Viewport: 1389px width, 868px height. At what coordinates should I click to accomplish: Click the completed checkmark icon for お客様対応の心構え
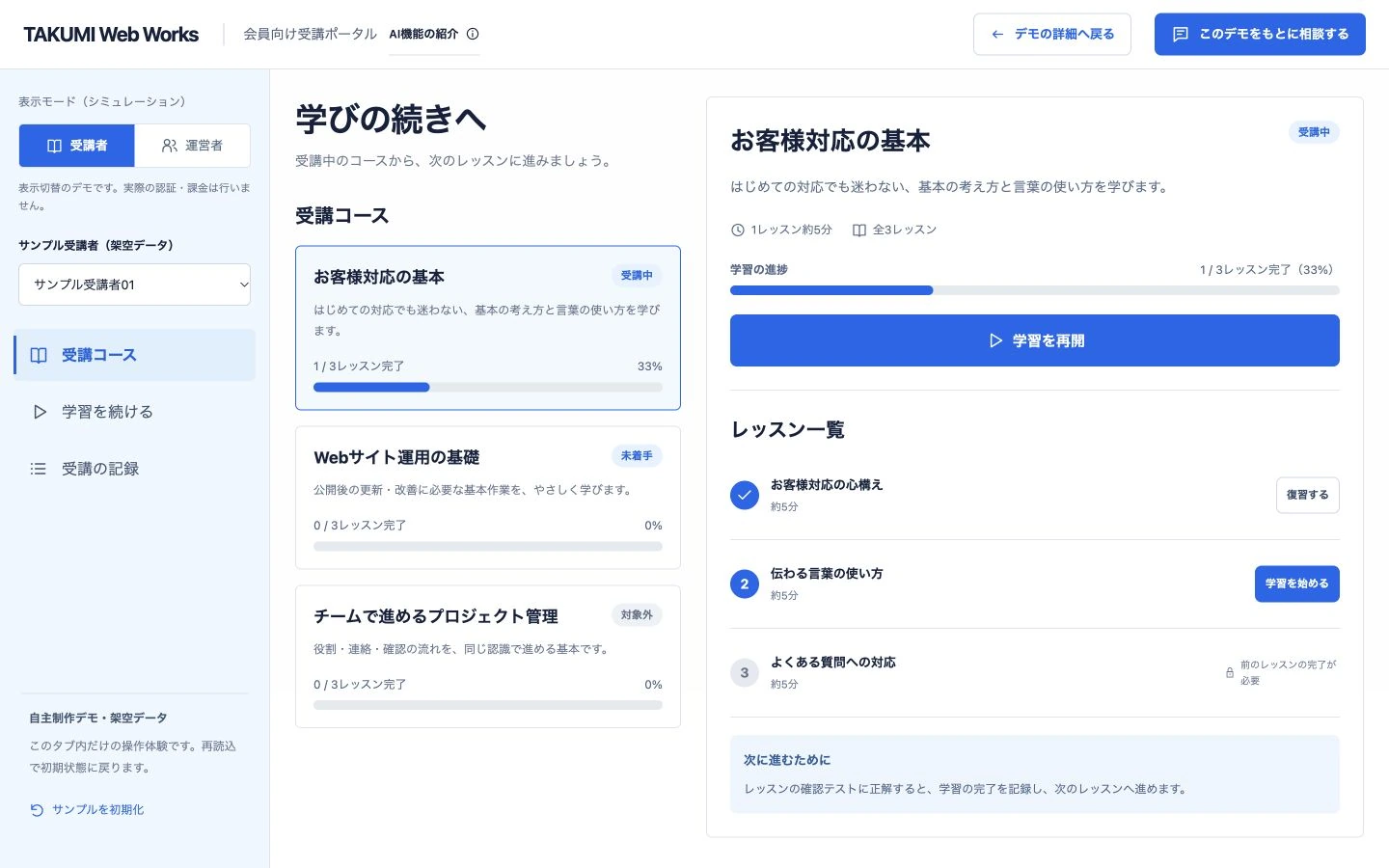(745, 496)
